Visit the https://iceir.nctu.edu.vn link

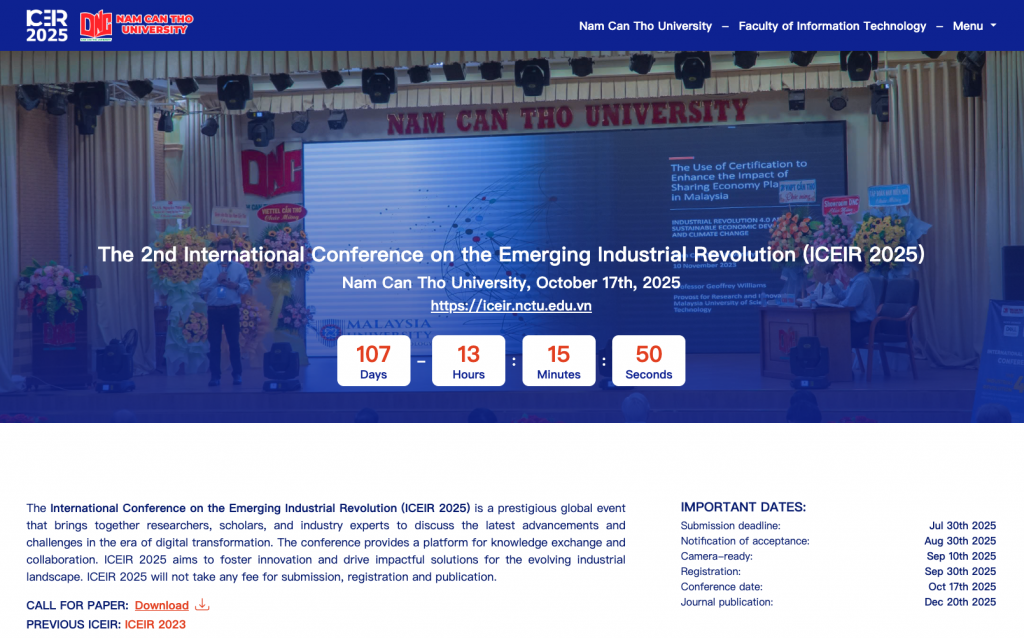511,306
